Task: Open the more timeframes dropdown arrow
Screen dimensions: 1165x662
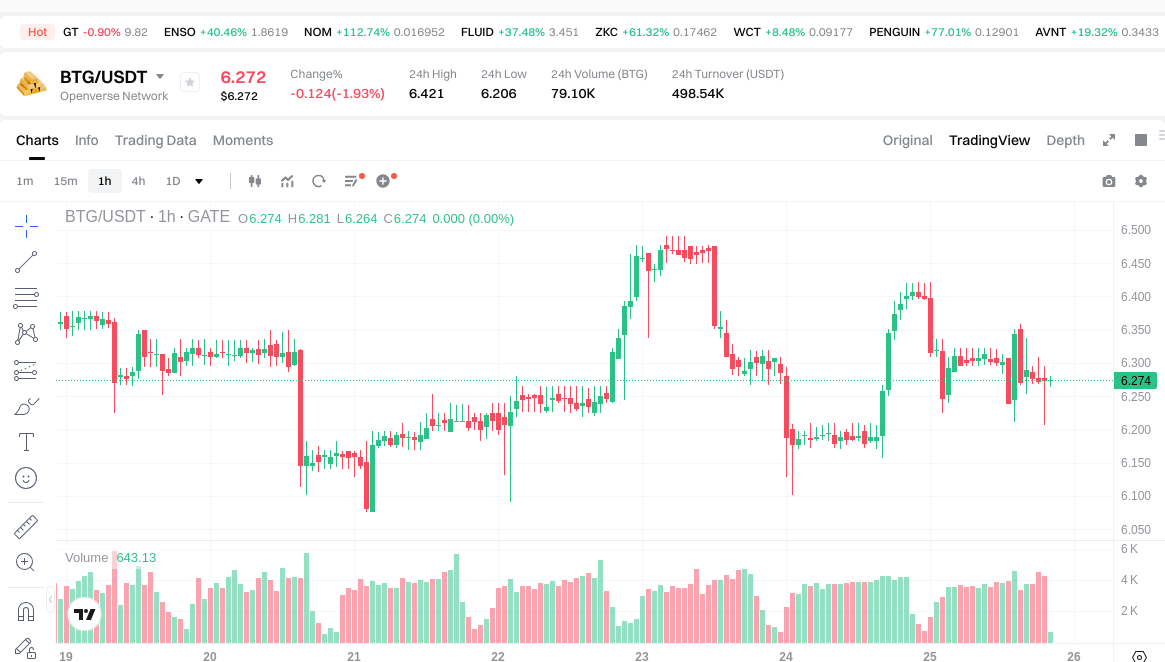Action: tap(199, 181)
